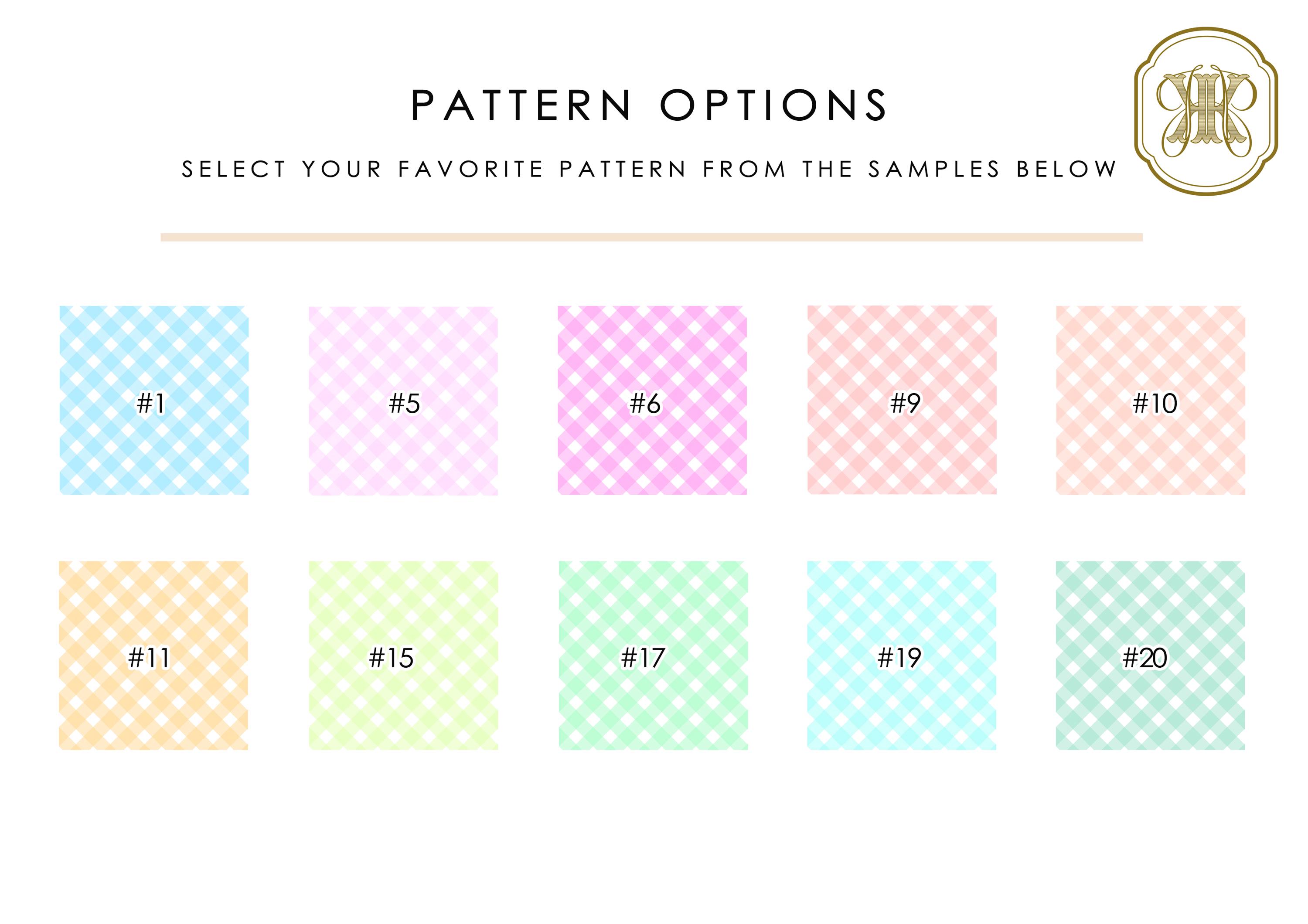The image size is (1308, 924).
Task: Choose the peach pattern #10
Action: (1151, 400)
